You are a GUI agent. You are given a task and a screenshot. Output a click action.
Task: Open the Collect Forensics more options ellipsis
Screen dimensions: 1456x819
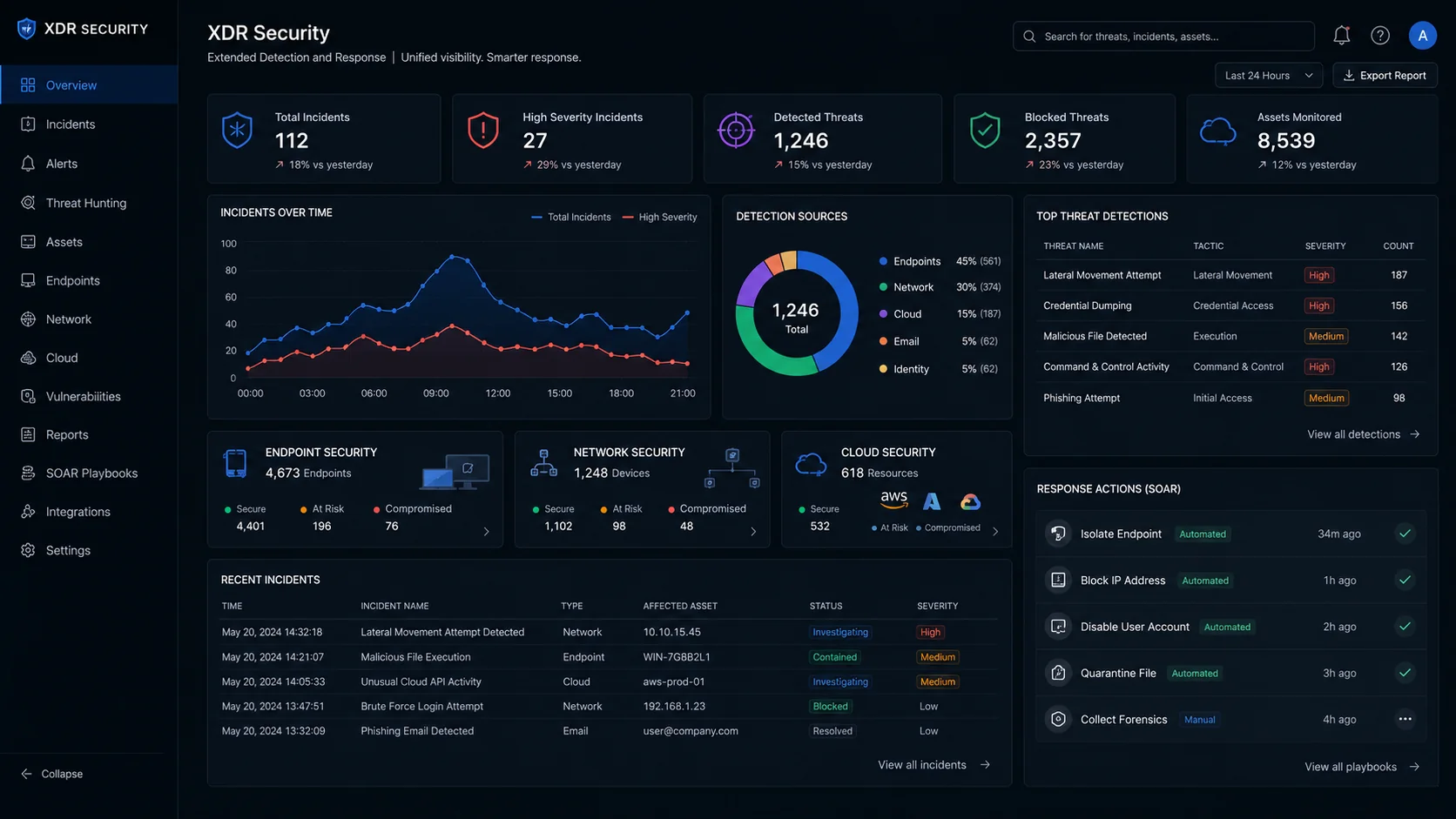[x=1405, y=719]
